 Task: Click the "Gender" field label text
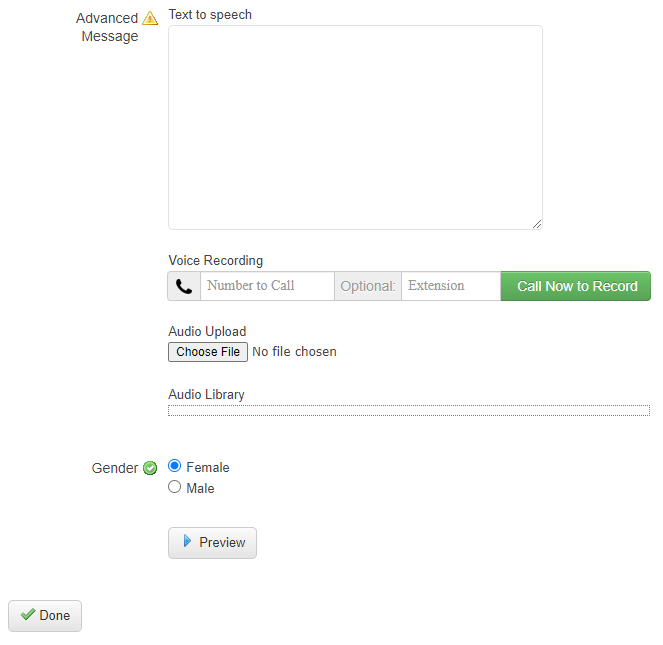tap(115, 468)
